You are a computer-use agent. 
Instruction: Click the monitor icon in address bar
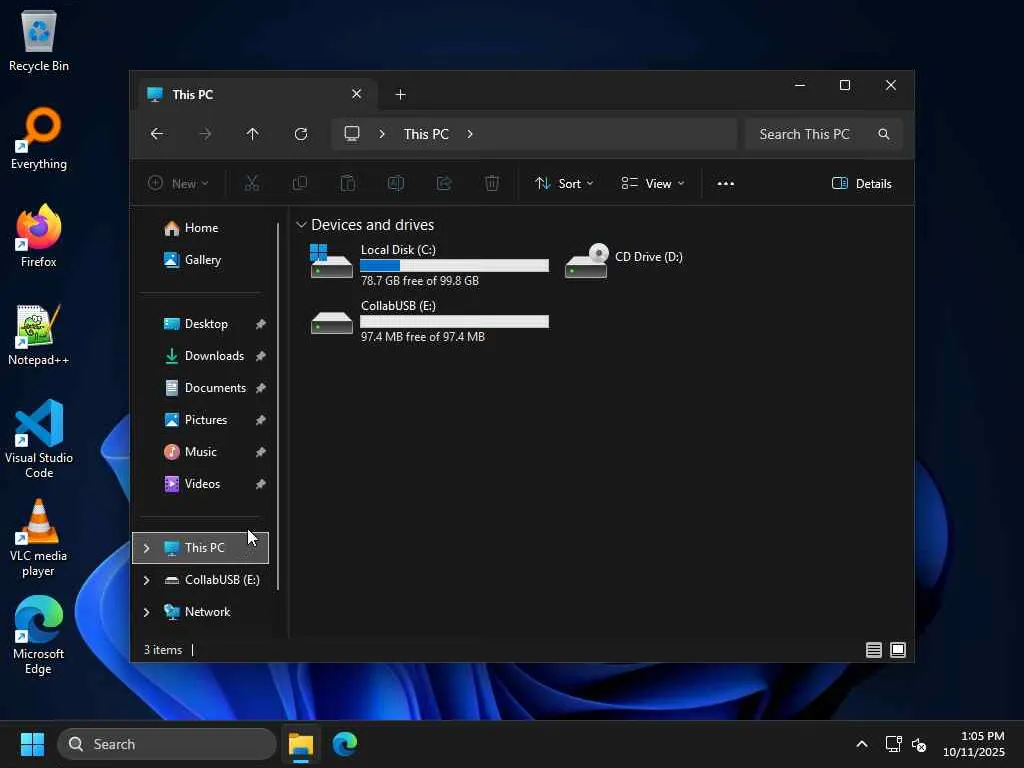[x=352, y=134]
